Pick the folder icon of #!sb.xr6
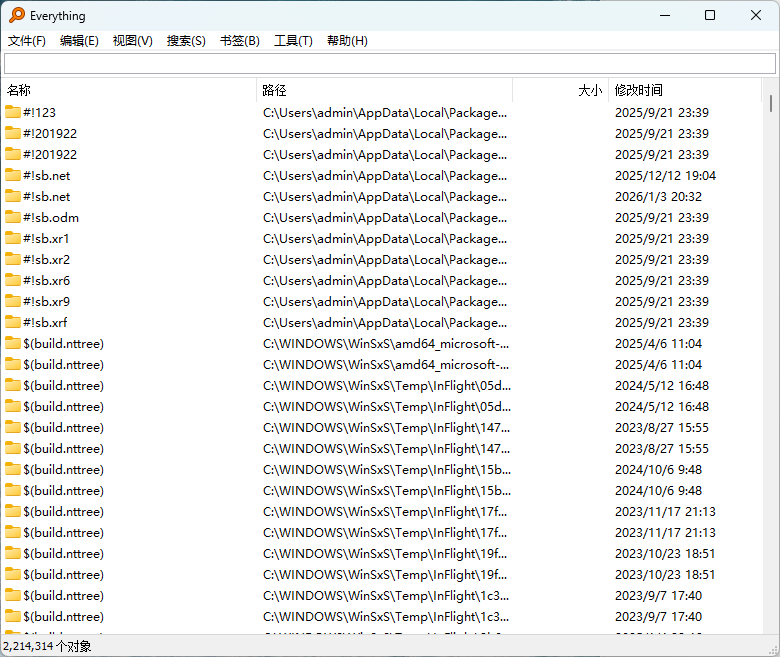 click(13, 280)
